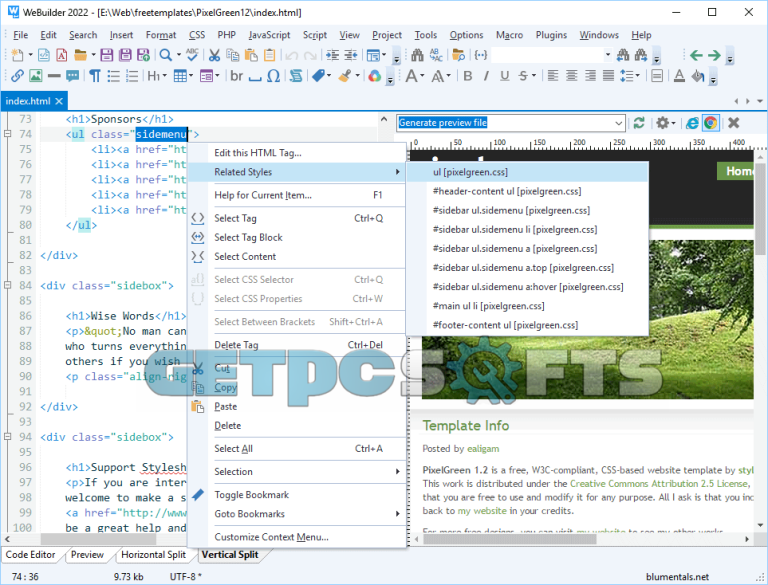Close the preview pane with the X icon
This screenshot has height=585, width=768.
pyautogui.click(x=733, y=122)
